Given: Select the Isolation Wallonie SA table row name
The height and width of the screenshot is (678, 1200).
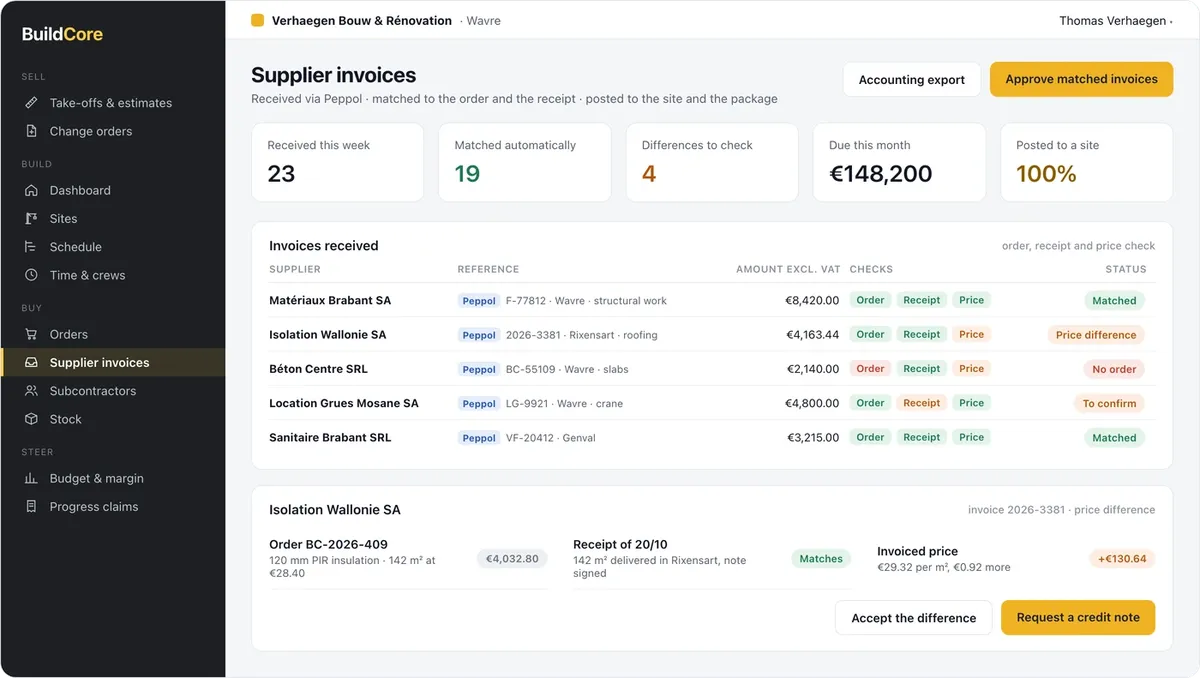Looking at the screenshot, I should click(327, 335).
